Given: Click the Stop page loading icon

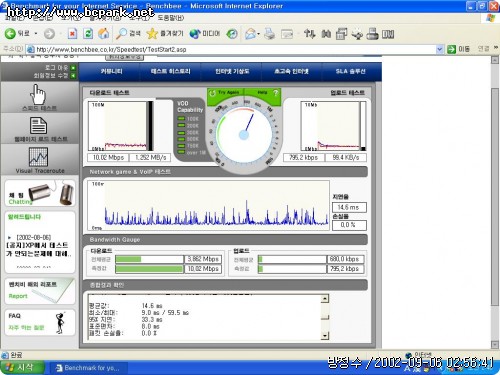Looking at the screenshot, I should [x=72, y=33].
